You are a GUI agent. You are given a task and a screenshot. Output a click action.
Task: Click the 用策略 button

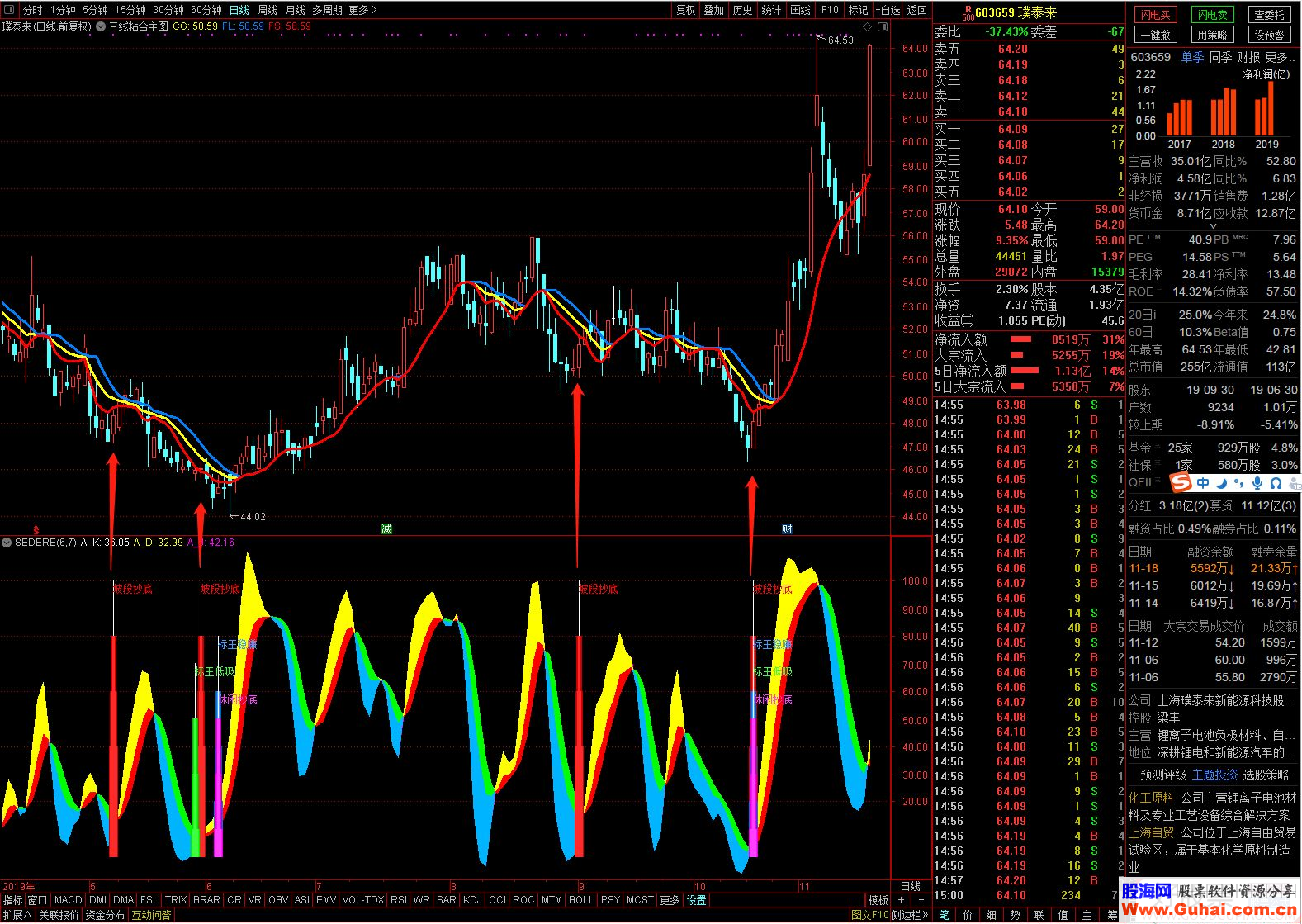1212,35
